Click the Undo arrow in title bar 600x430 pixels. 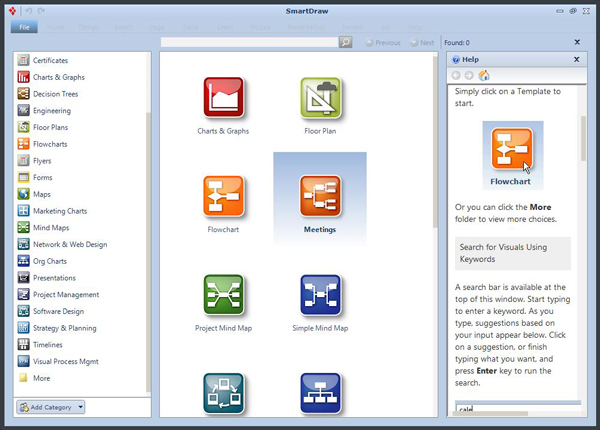click(28, 11)
